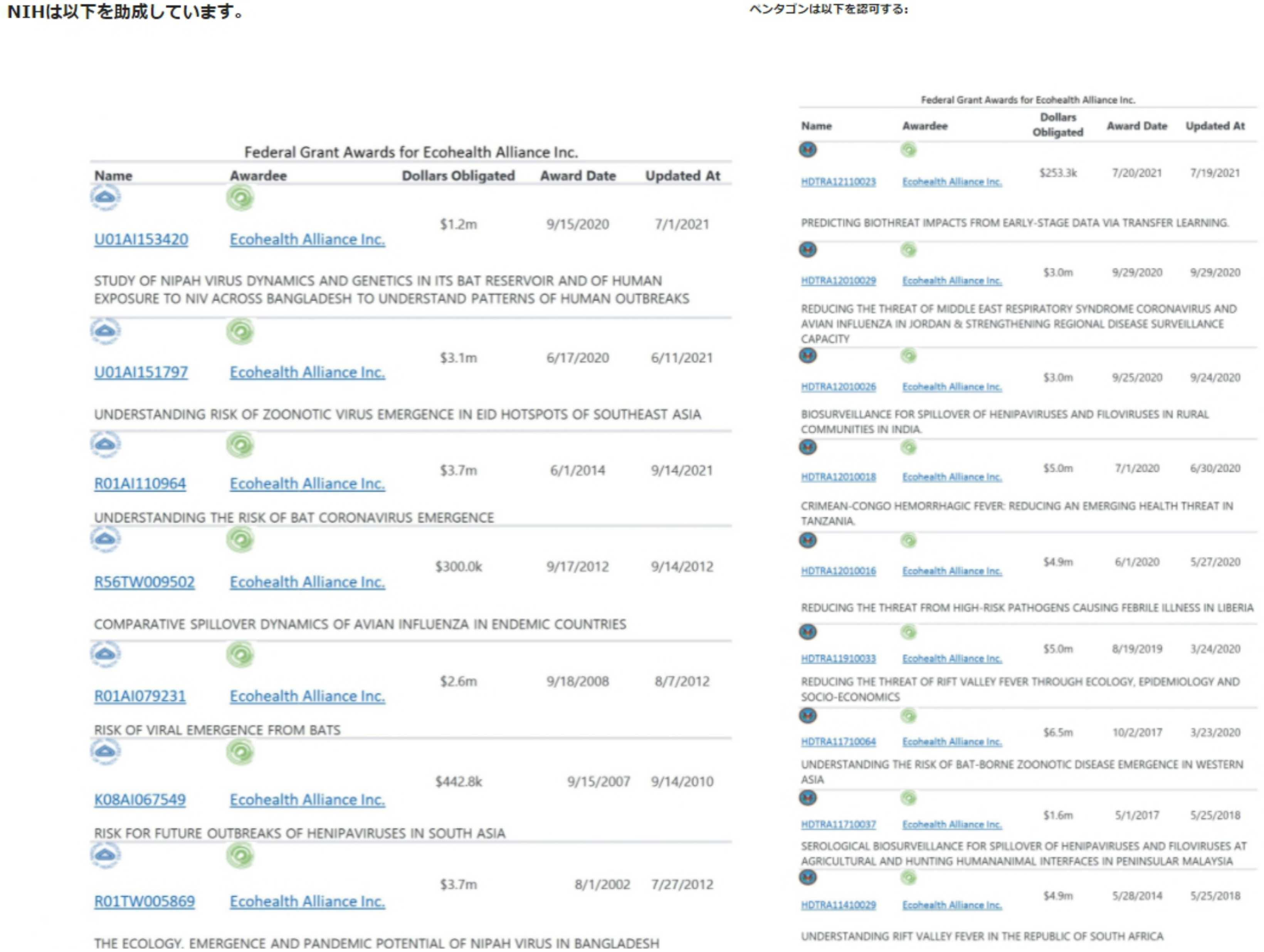Screen dimensions: 1264x952
Task: Click the Award Date header in Pentagon table
Action: click(x=1137, y=126)
